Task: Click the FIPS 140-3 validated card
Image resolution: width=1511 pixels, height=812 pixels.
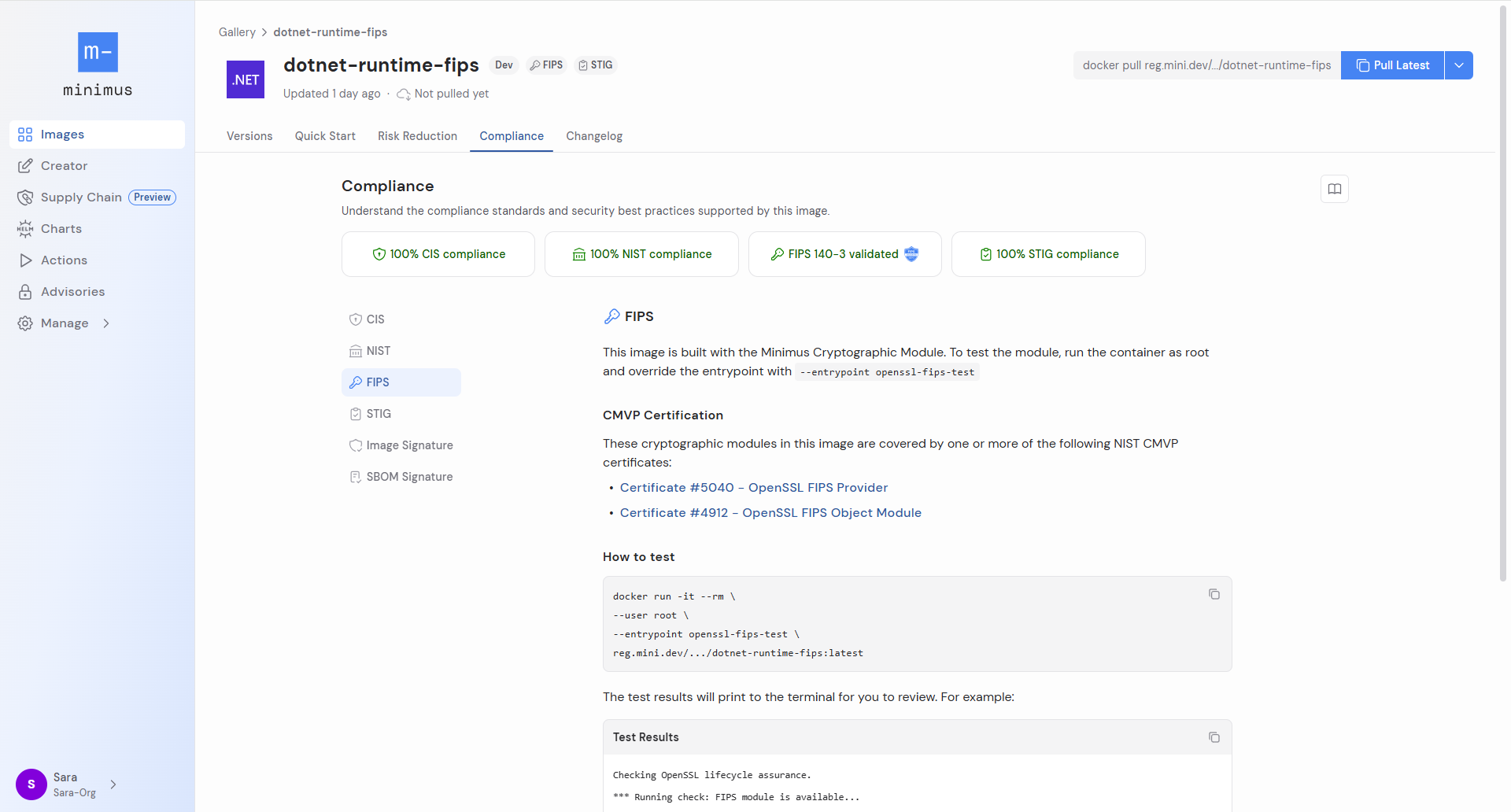Action: 844,254
